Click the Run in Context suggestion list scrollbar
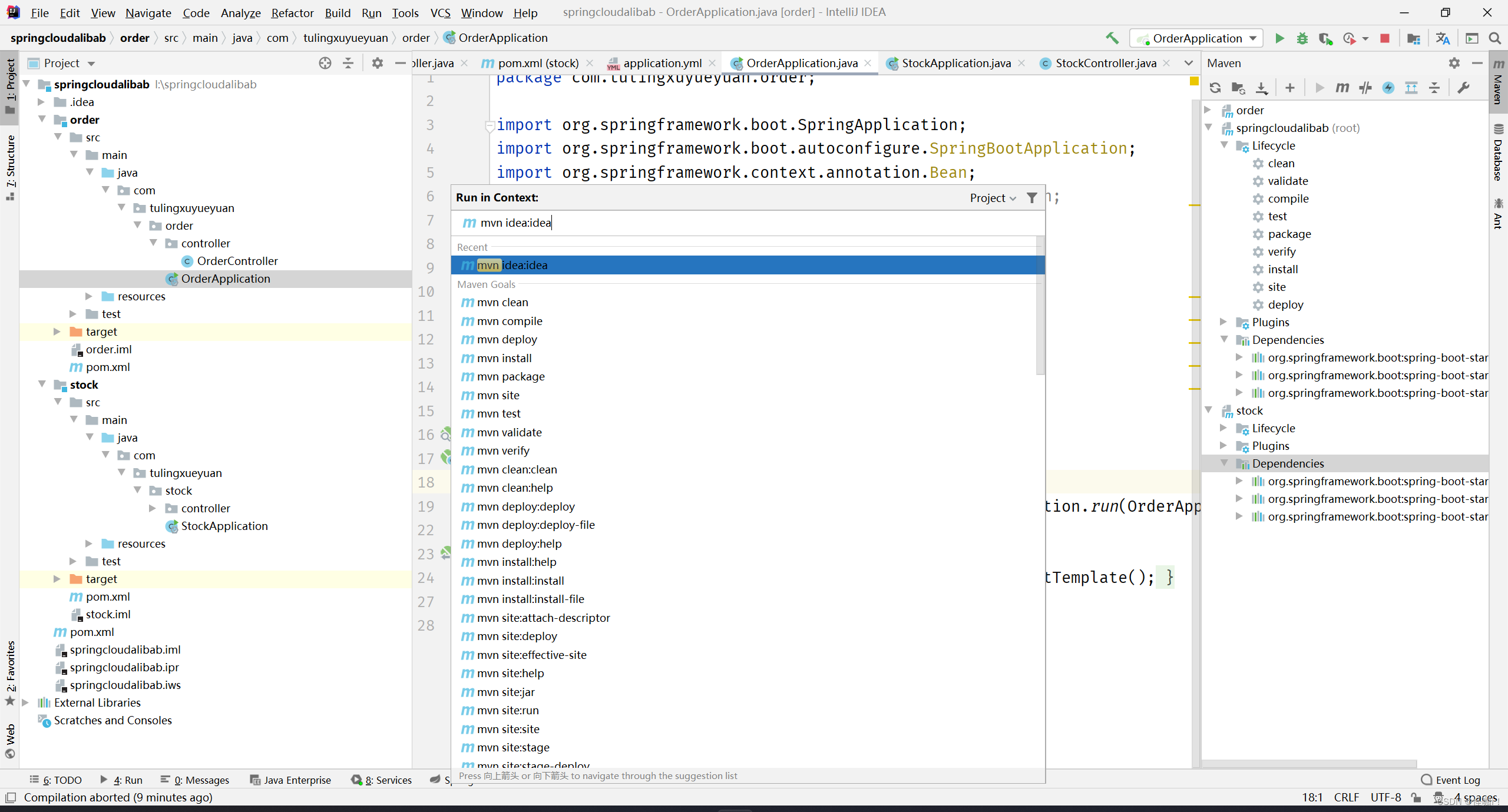Screen dimensions: 1508x812 pyautogui.click(x=1040, y=304)
